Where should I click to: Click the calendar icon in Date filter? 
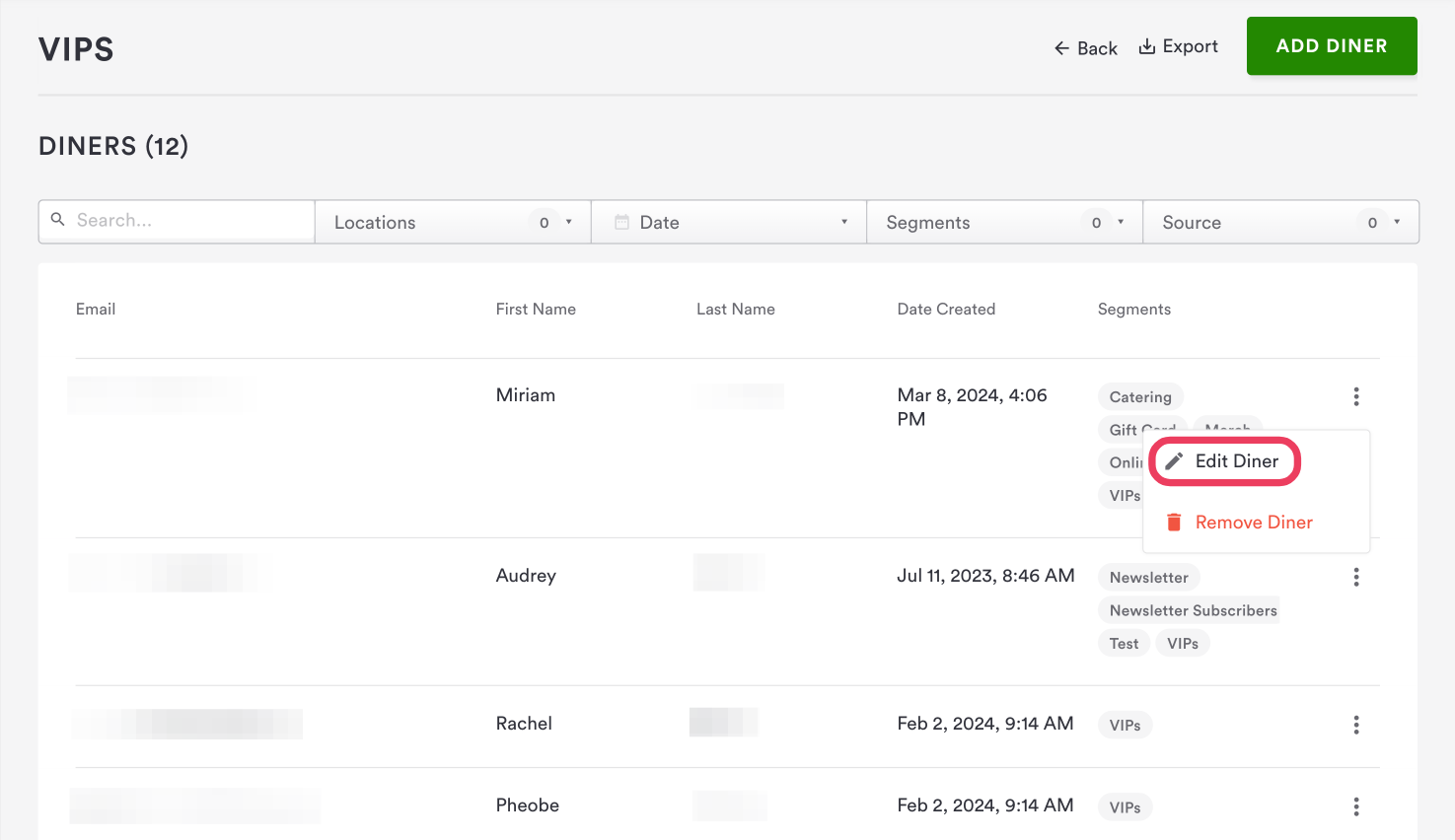coord(621,223)
